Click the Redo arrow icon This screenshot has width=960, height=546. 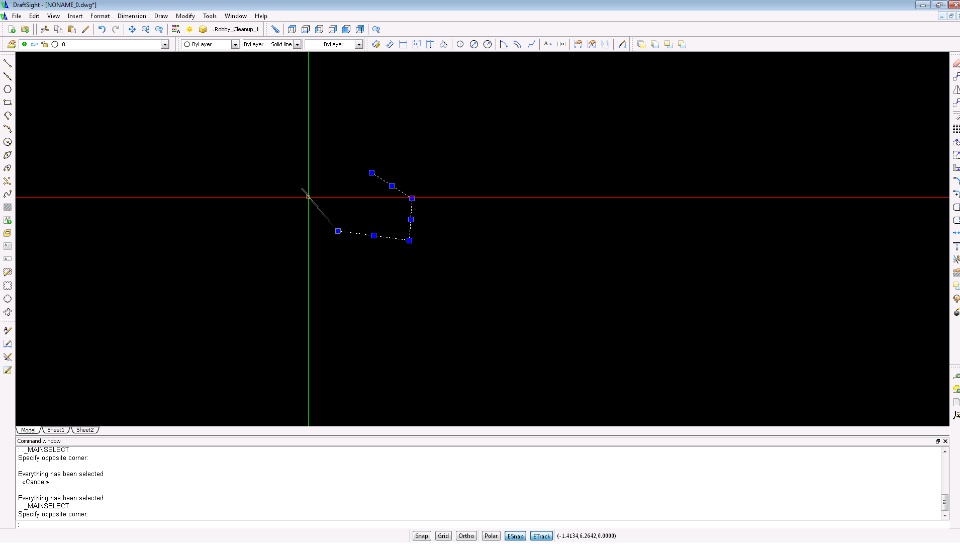click(115, 29)
